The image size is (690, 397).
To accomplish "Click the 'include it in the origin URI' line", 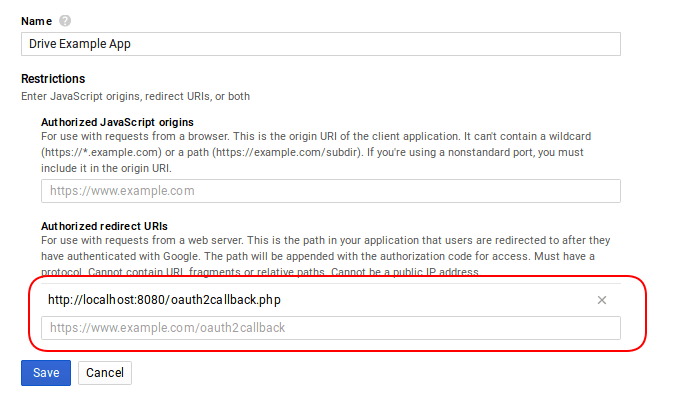I will [106, 168].
